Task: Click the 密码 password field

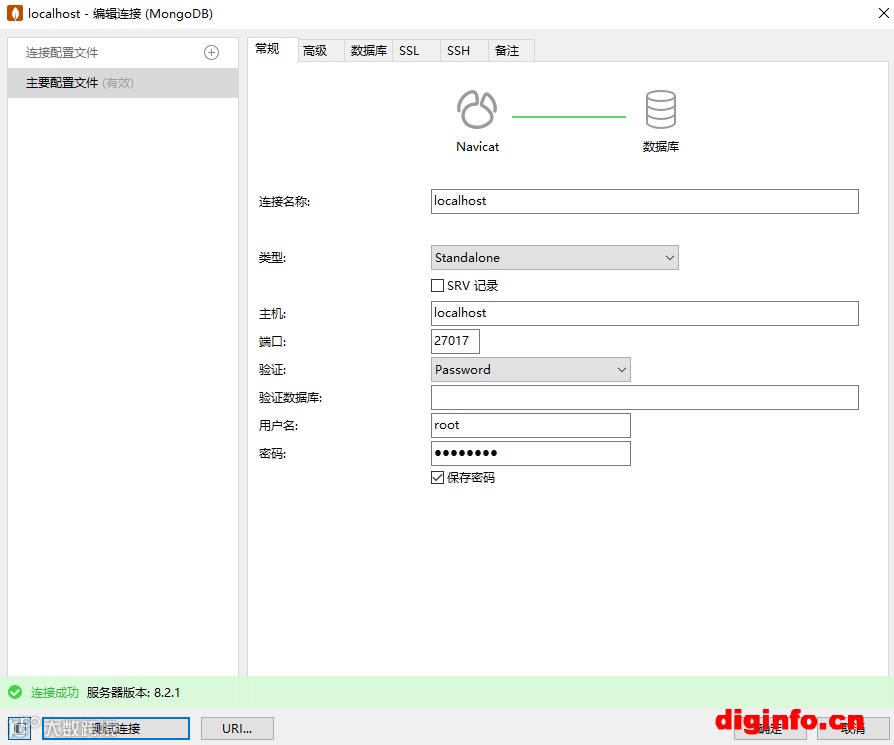Action: 531,453
